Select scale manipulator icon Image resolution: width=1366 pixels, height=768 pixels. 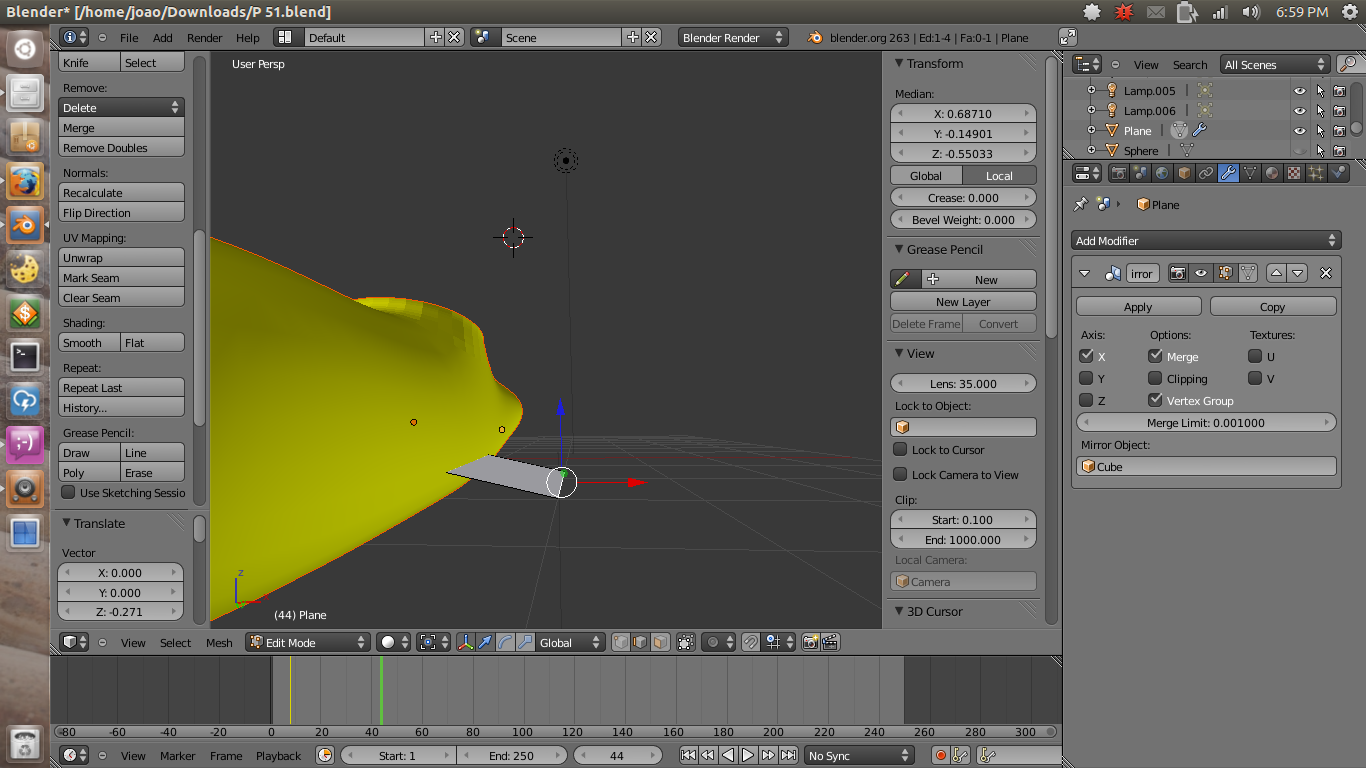click(524, 642)
